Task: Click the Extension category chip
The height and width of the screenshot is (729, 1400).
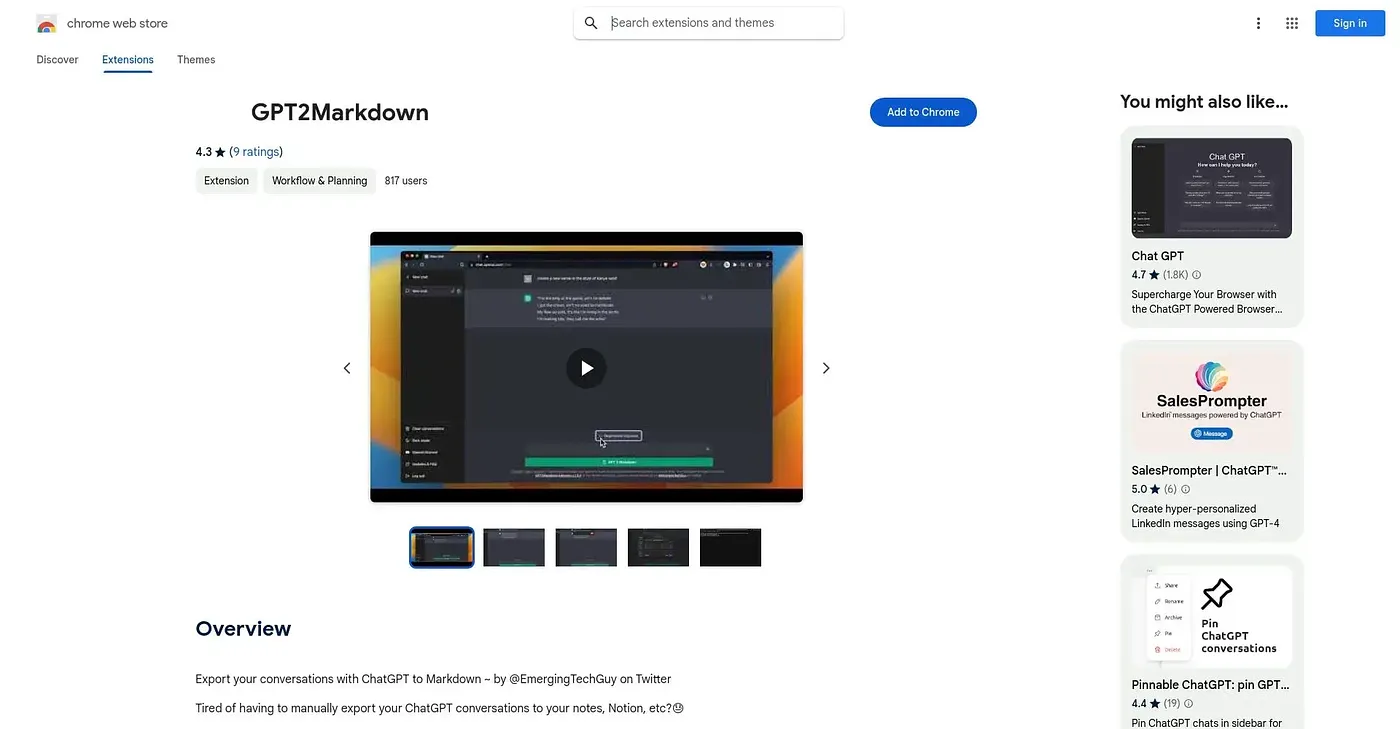Action: coord(226,181)
